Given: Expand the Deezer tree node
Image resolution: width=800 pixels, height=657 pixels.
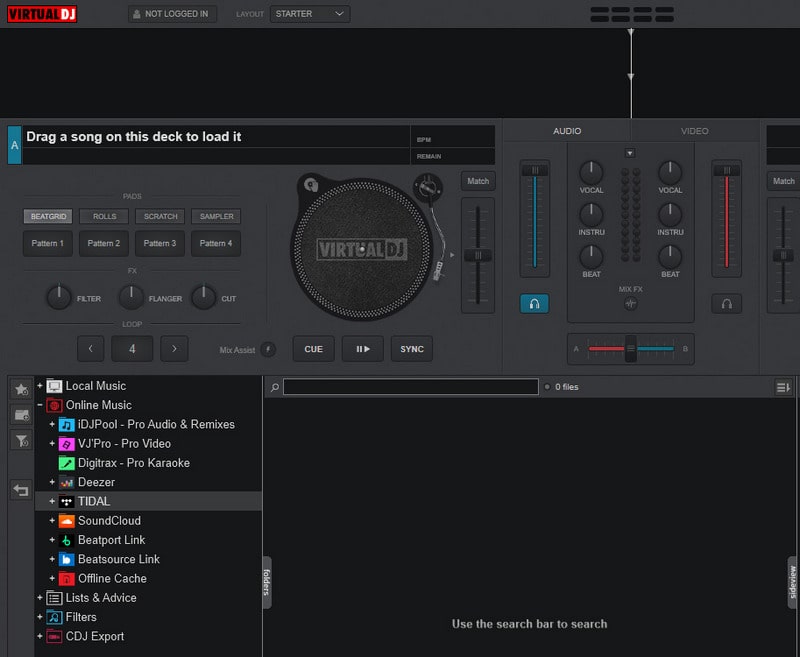Looking at the screenshot, I should coord(52,482).
